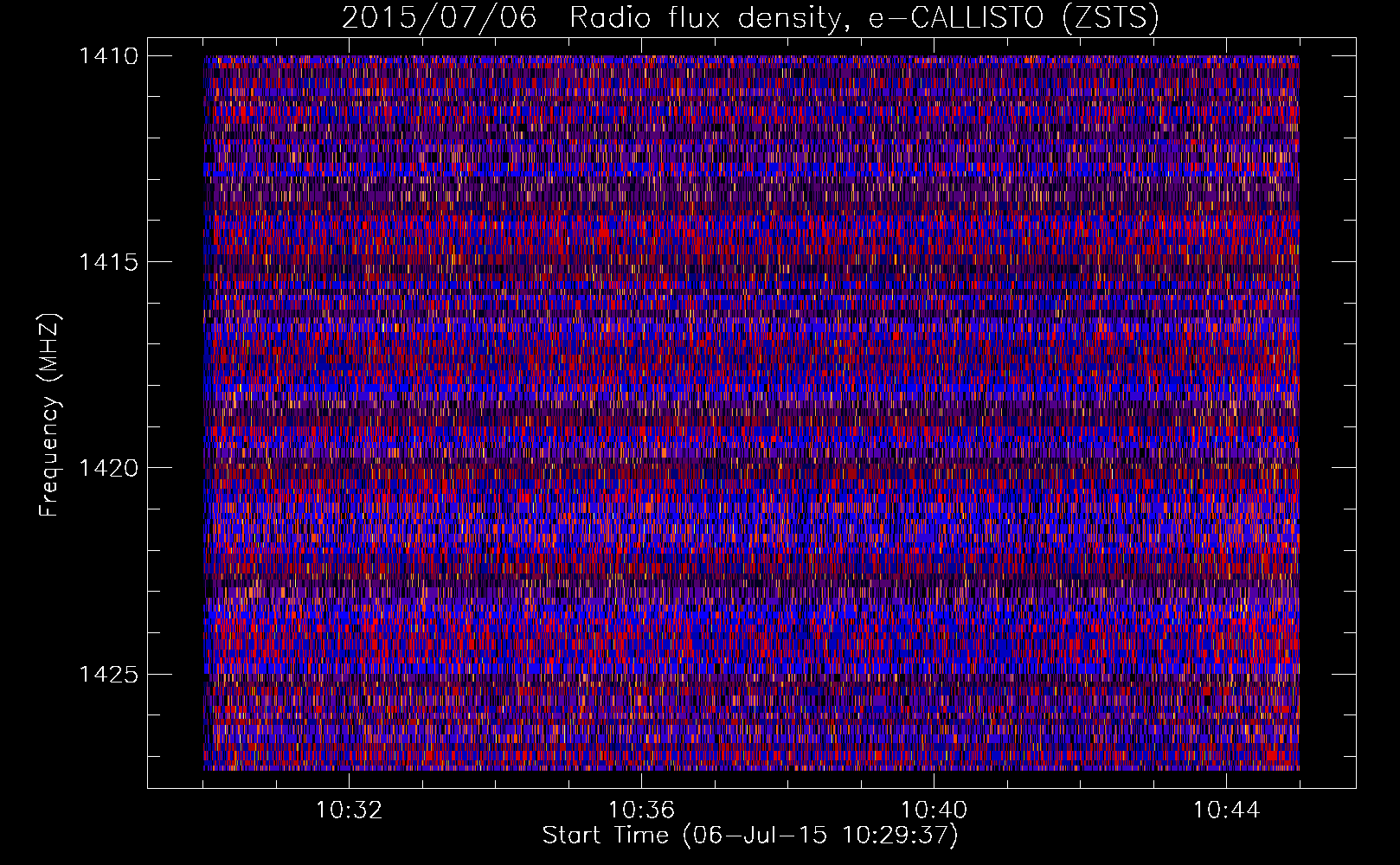Image resolution: width=1400 pixels, height=865 pixels.
Task: Click the 1420 frequency tick label
Action: [108, 468]
